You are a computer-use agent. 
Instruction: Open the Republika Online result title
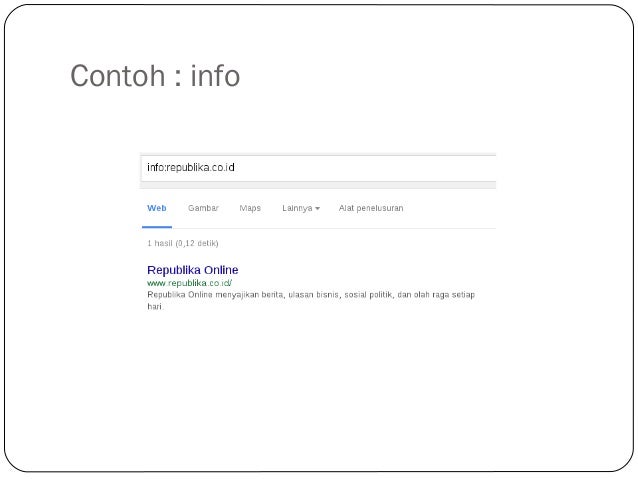[x=192, y=270]
